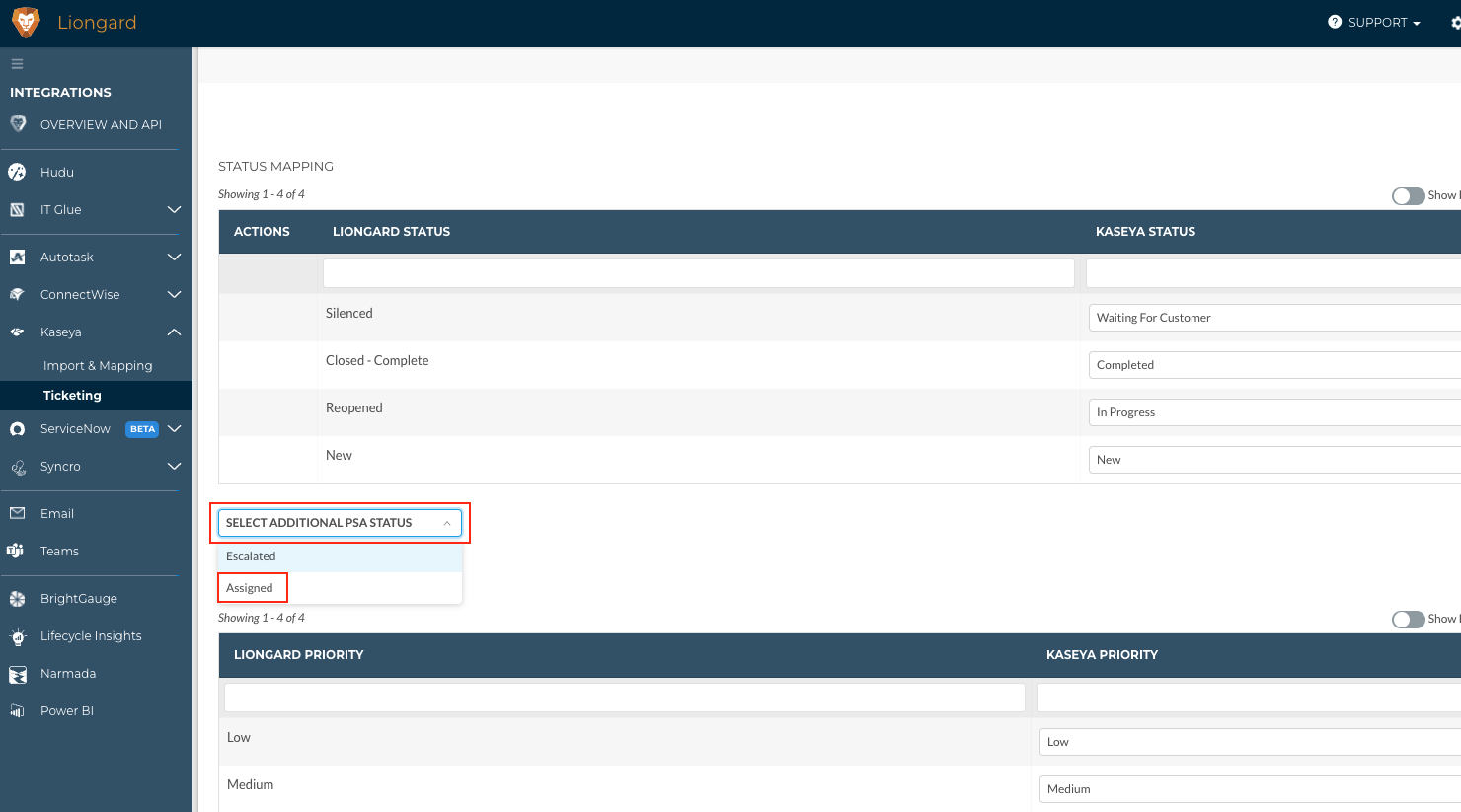The width and height of the screenshot is (1461, 812).
Task: Go to Narmada integration page
Action: click(68, 674)
